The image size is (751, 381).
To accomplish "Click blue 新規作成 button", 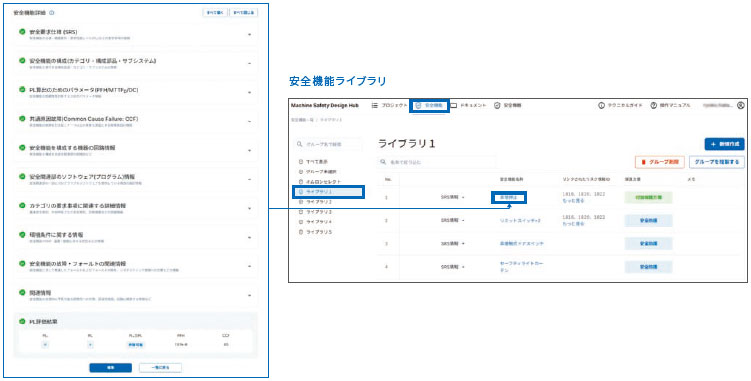I will [724, 144].
